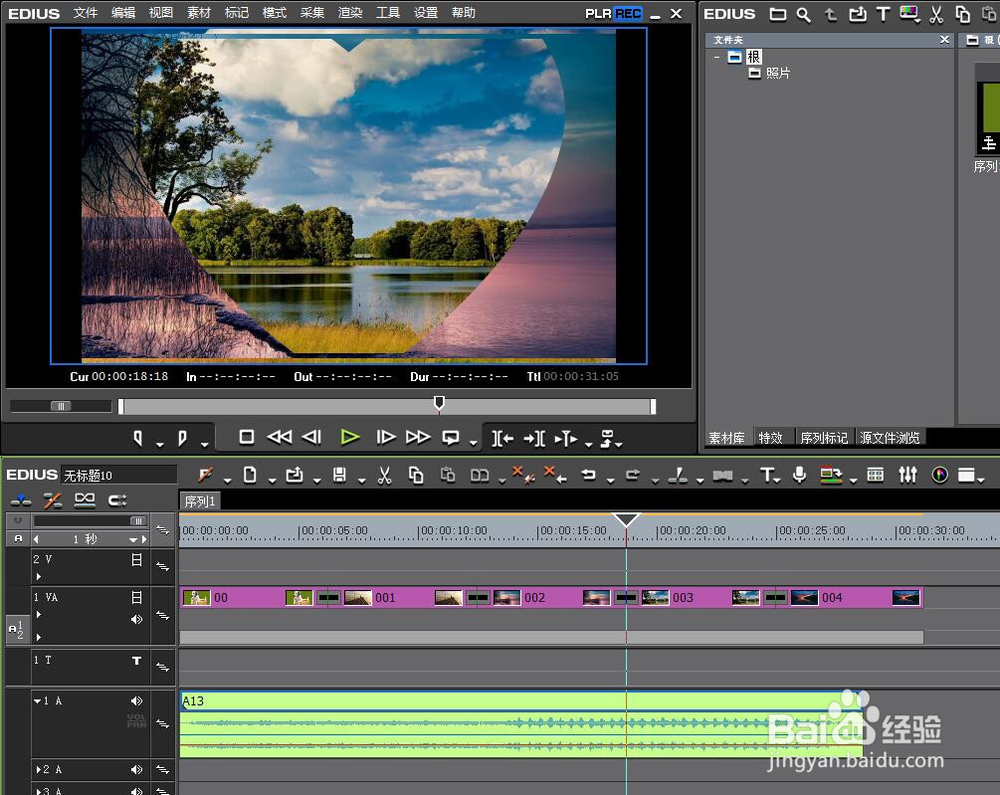Screen dimensions: 1000x795
Task: Collapse the 根 root folder in the bin tree
Action: click(x=717, y=57)
